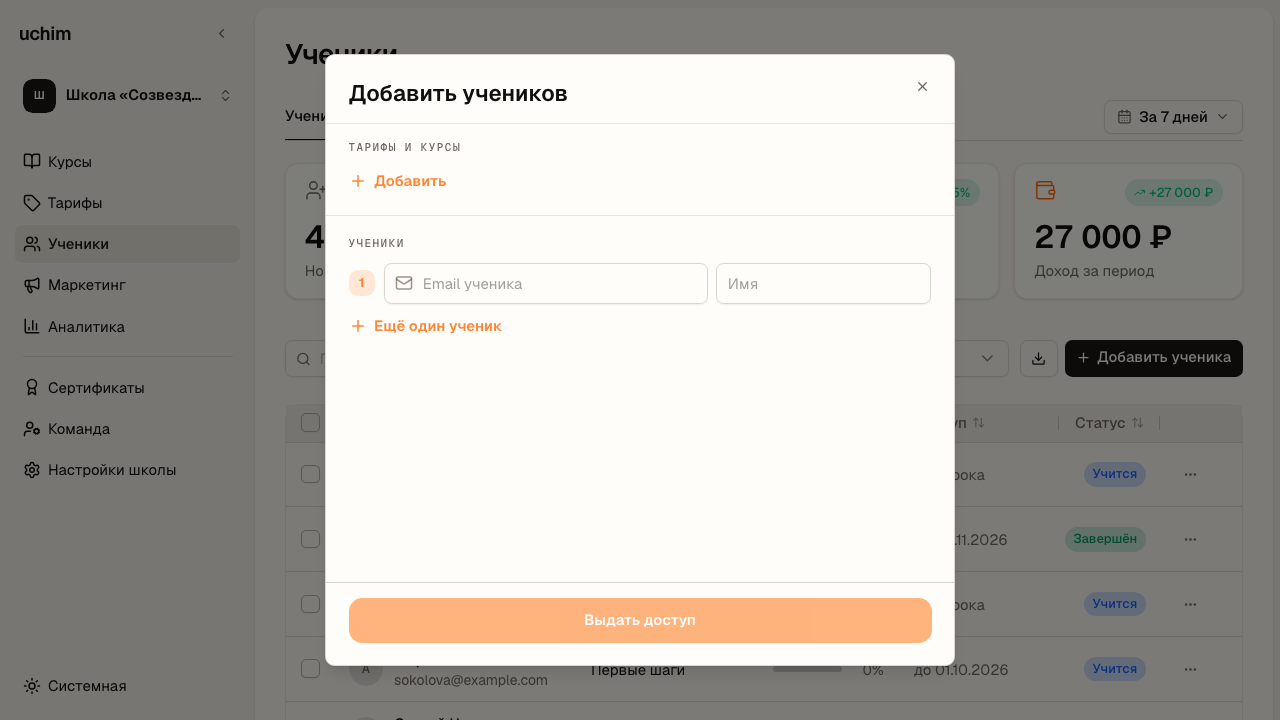Click the Выдать доступ button
This screenshot has height=720, width=1280.
[640, 620]
